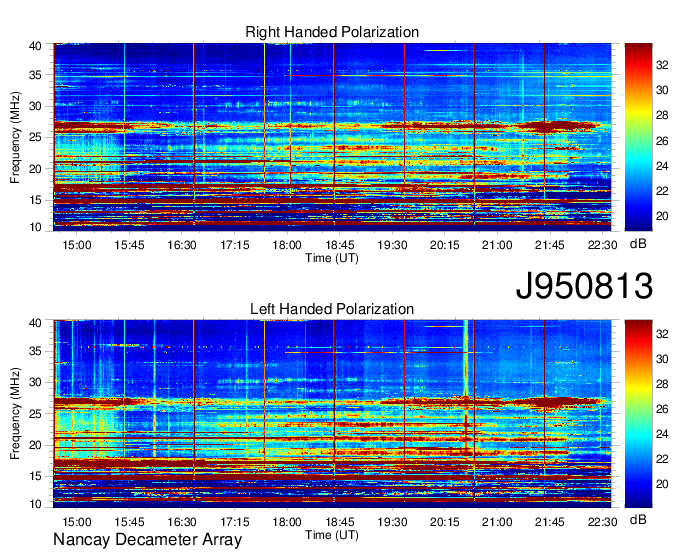
Task: Click the 21:00 tick under Right Handed plot
Action: [x=497, y=245]
